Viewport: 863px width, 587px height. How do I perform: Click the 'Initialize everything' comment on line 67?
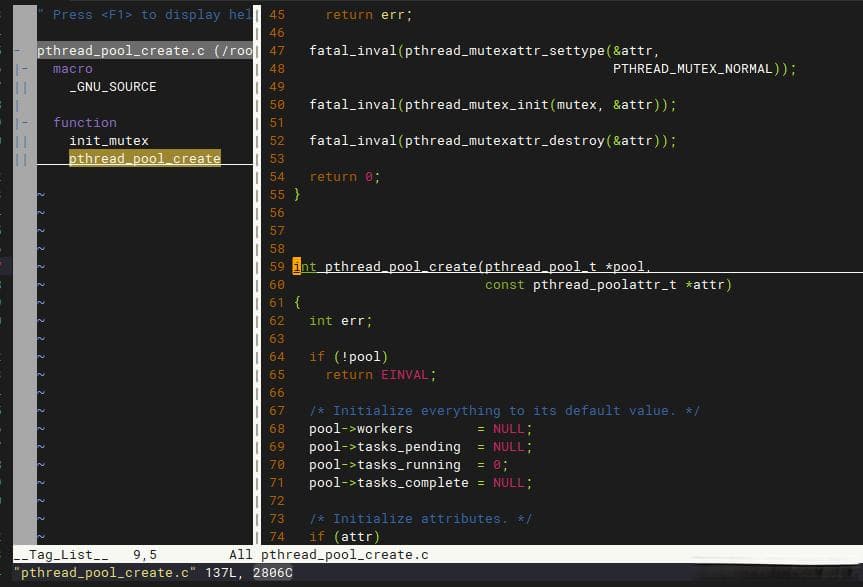pyautogui.click(x=504, y=411)
